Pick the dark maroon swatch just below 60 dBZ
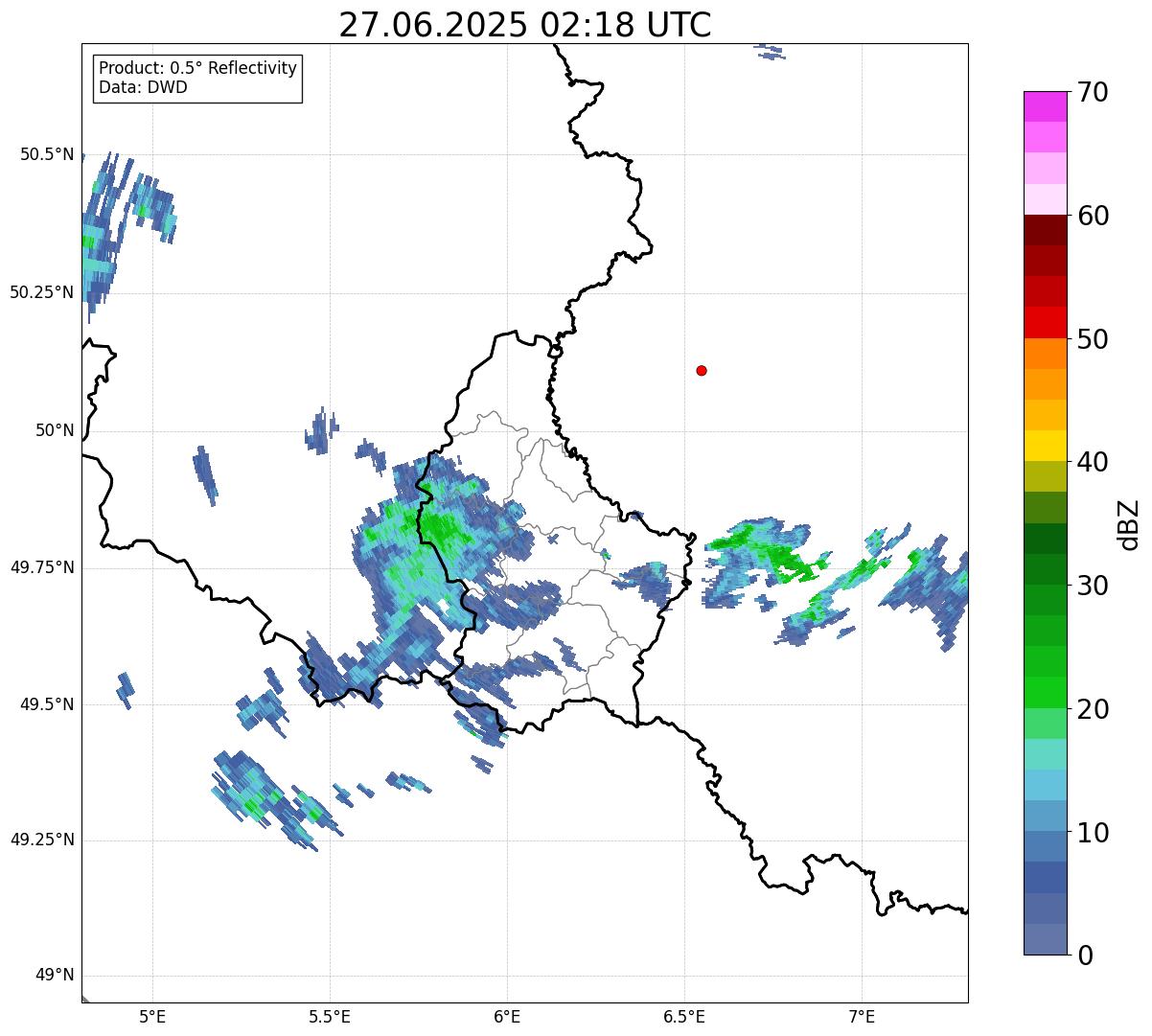1152x1036 pixels. (x=1046, y=230)
